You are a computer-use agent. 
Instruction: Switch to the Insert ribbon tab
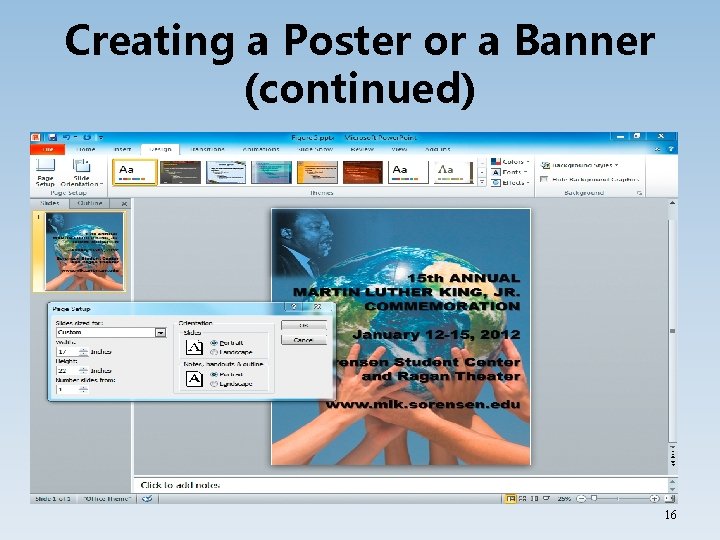pyautogui.click(x=122, y=149)
